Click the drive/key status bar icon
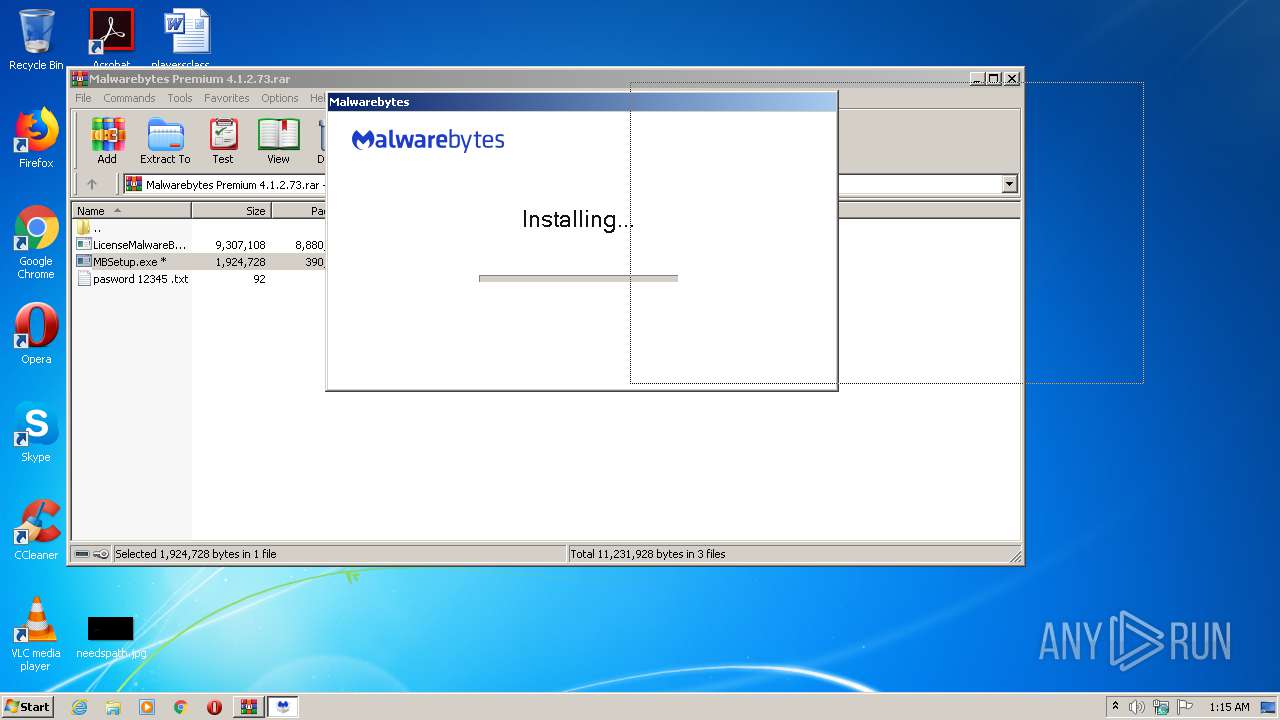This screenshot has height=720, width=1280. 92,554
